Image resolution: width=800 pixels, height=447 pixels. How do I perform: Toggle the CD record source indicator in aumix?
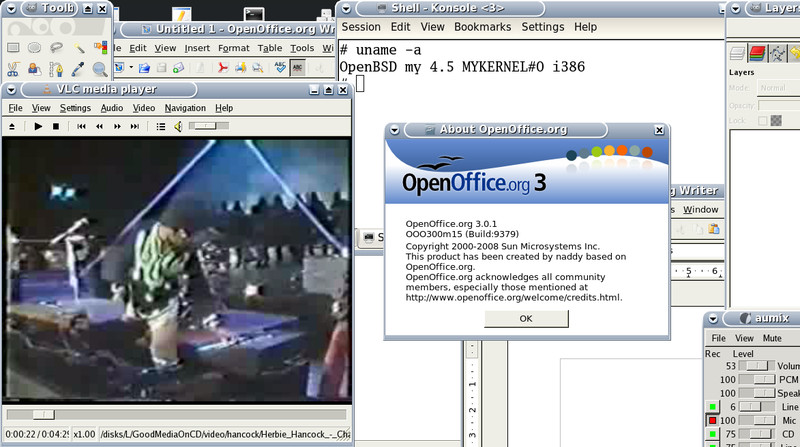point(712,434)
